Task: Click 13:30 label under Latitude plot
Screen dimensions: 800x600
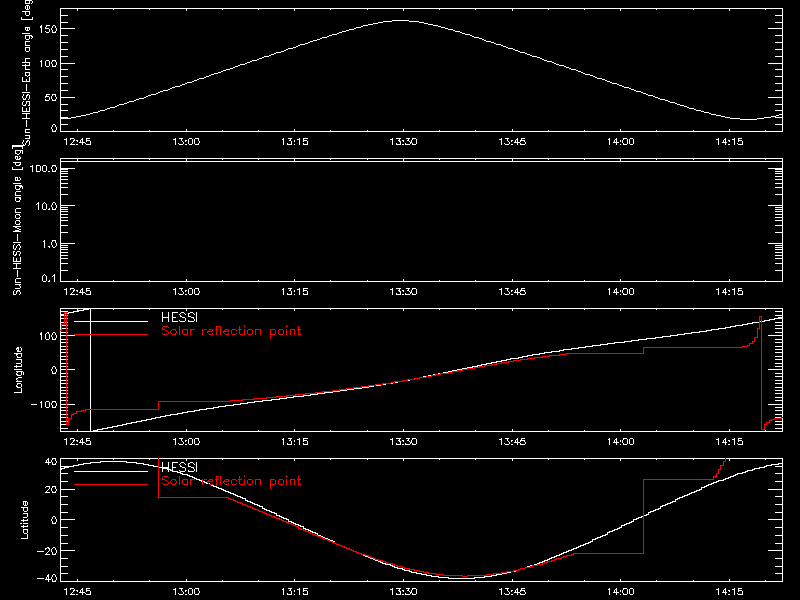Action: (x=403, y=592)
